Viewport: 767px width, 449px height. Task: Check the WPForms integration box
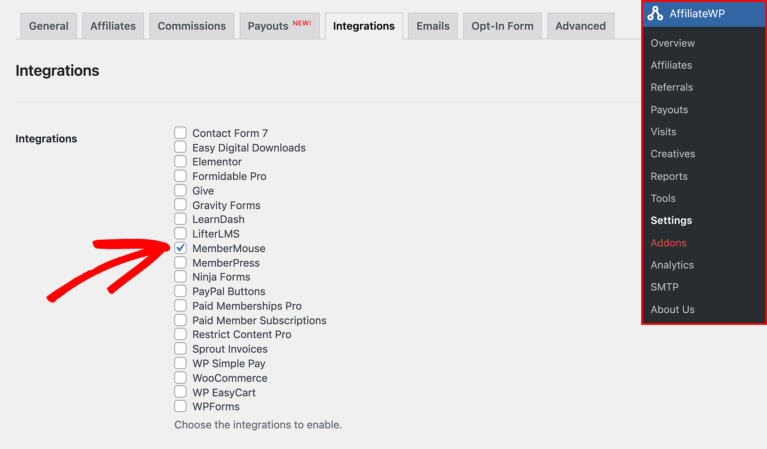click(180, 407)
